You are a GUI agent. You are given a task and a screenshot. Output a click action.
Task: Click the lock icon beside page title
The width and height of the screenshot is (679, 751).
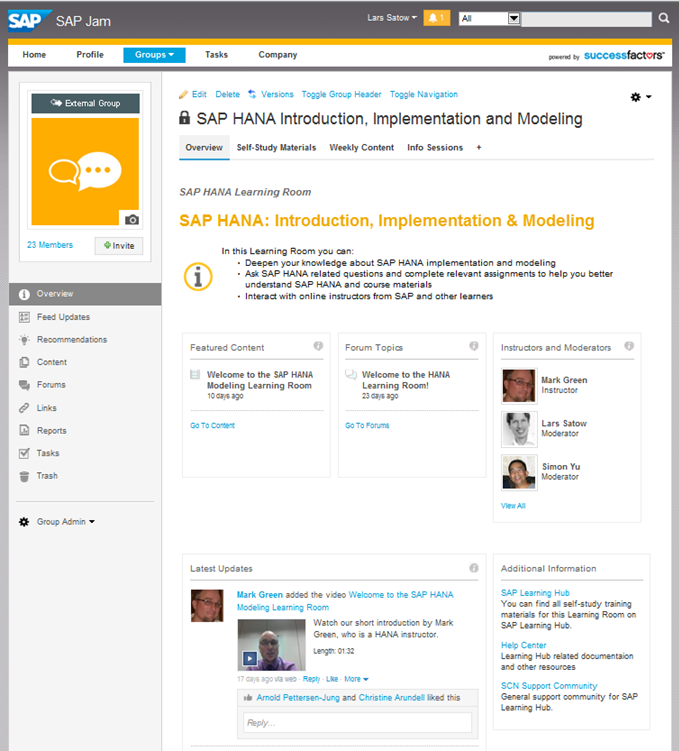[184, 118]
